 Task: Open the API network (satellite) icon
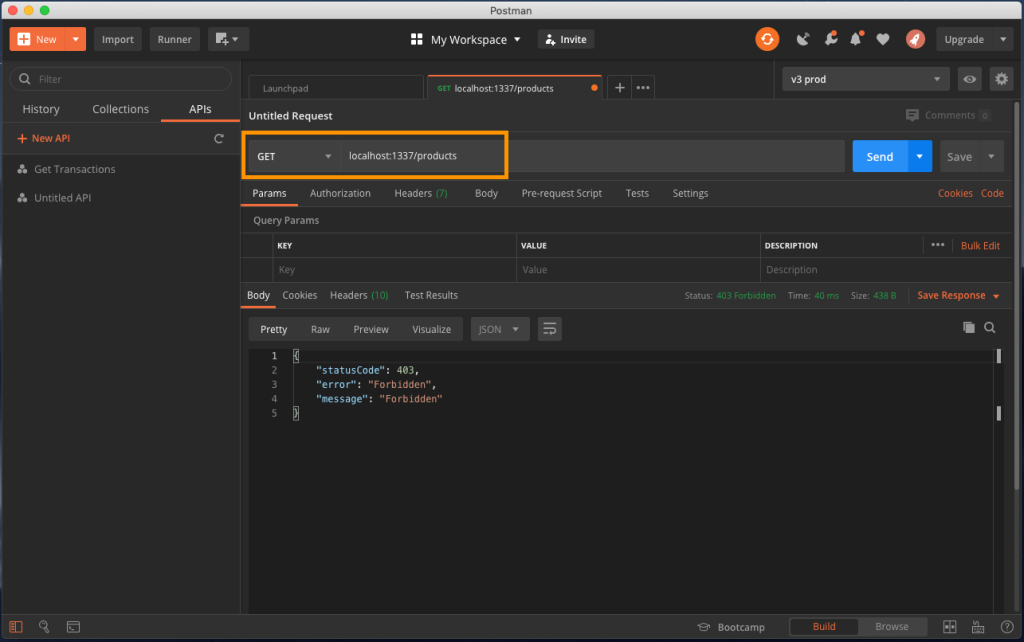[x=803, y=38]
